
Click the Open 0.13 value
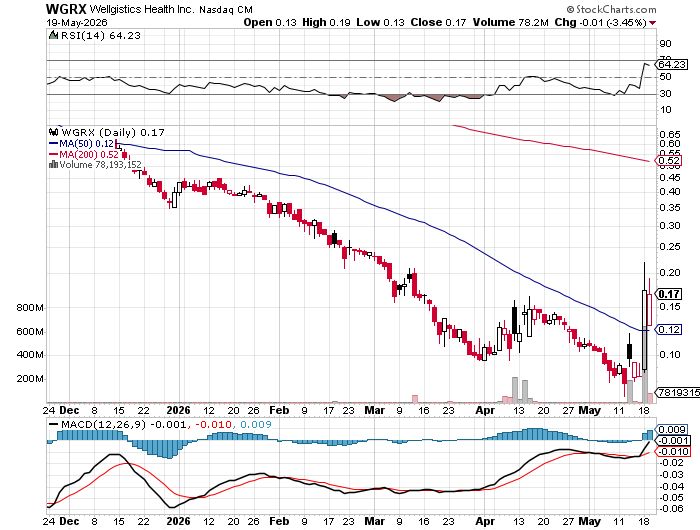[270, 22]
